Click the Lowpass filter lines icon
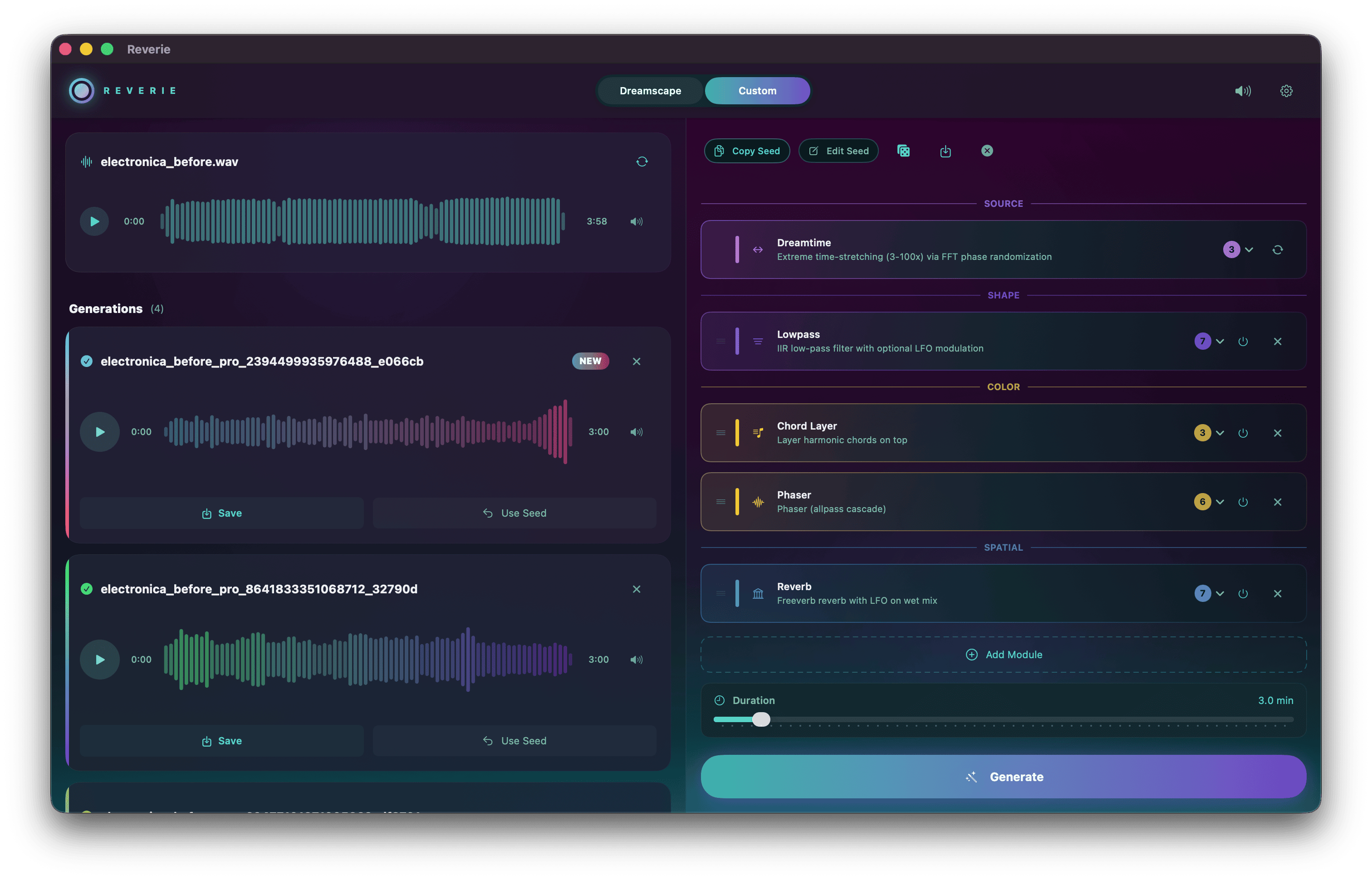Image resolution: width=1372 pixels, height=880 pixels. pos(757,341)
